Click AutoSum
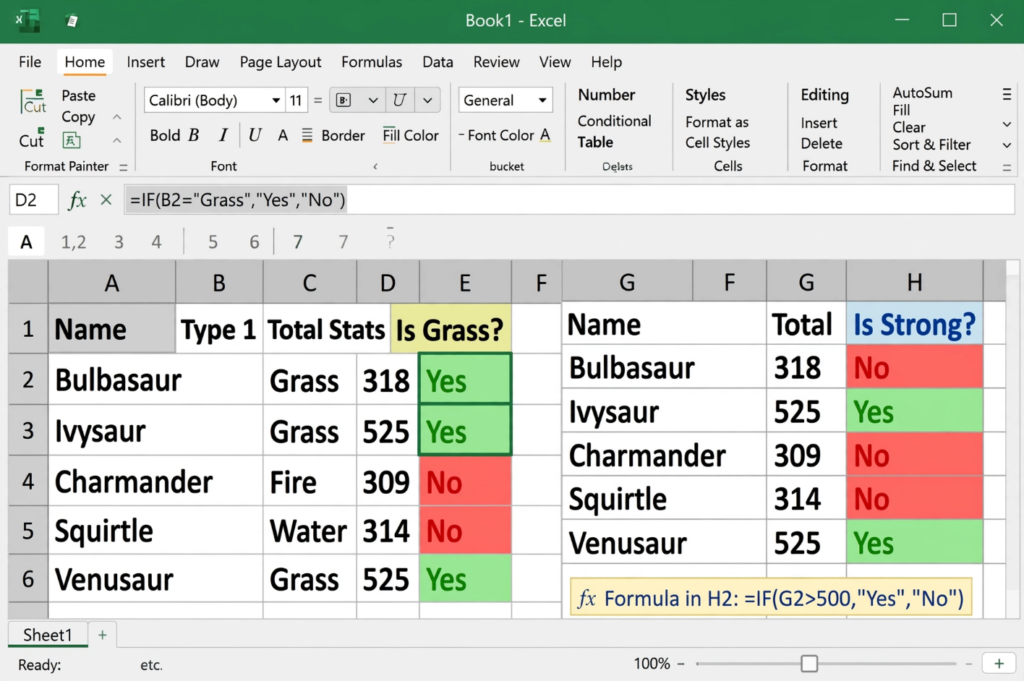This screenshot has width=1024, height=681. [922, 93]
